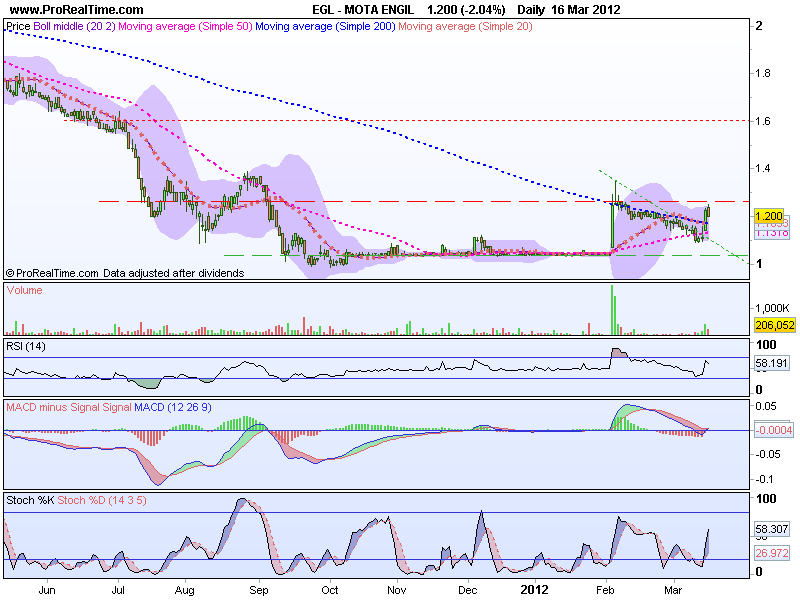Select the Feb label on time axis

click(x=605, y=590)
